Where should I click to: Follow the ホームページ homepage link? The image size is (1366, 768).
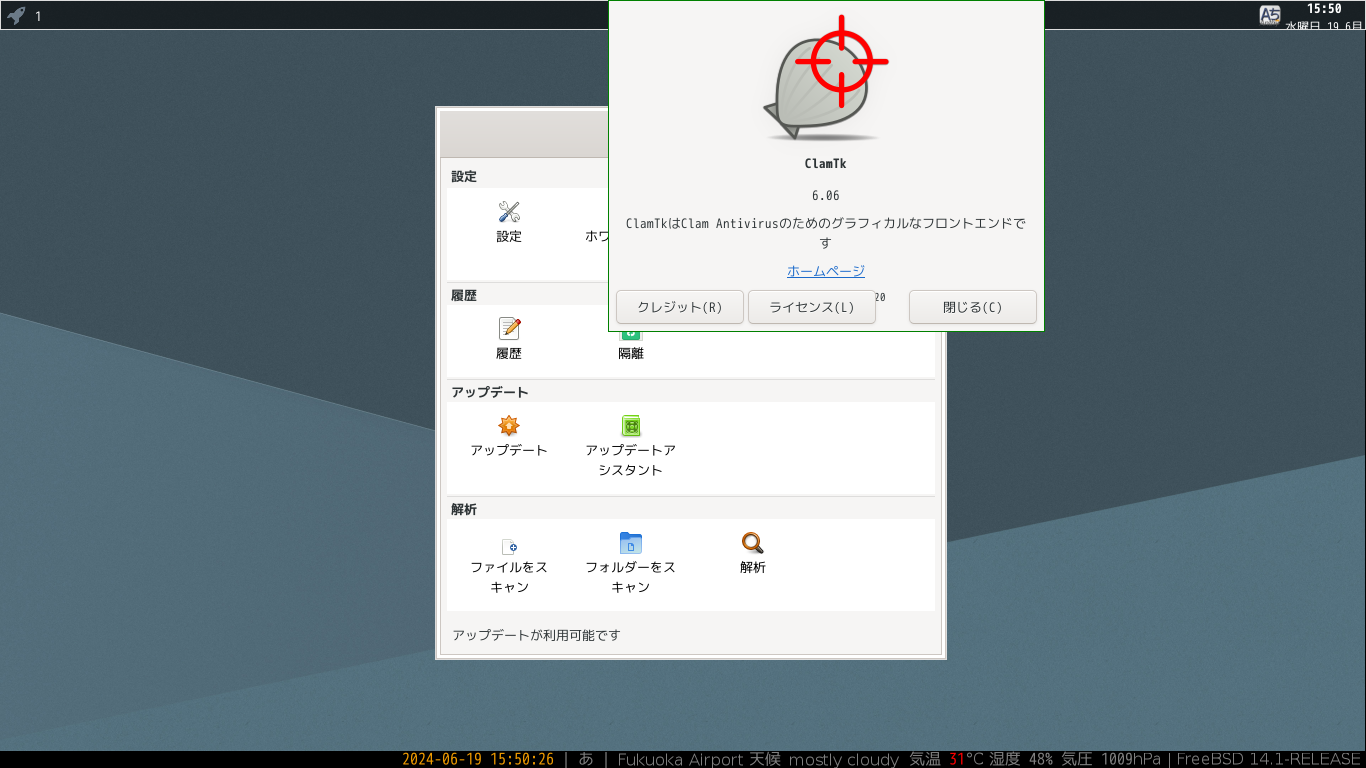tap(826, 271)
